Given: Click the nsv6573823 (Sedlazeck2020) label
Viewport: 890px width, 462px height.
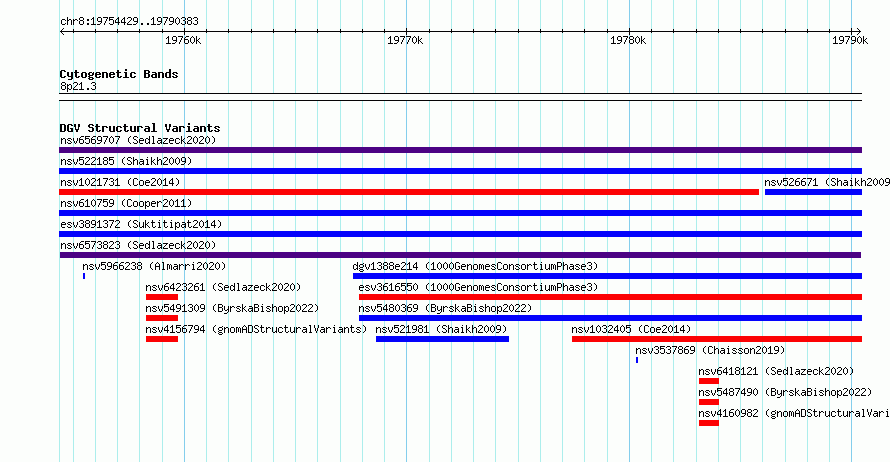Looking at the screenshot, I should tap(138, 245).
